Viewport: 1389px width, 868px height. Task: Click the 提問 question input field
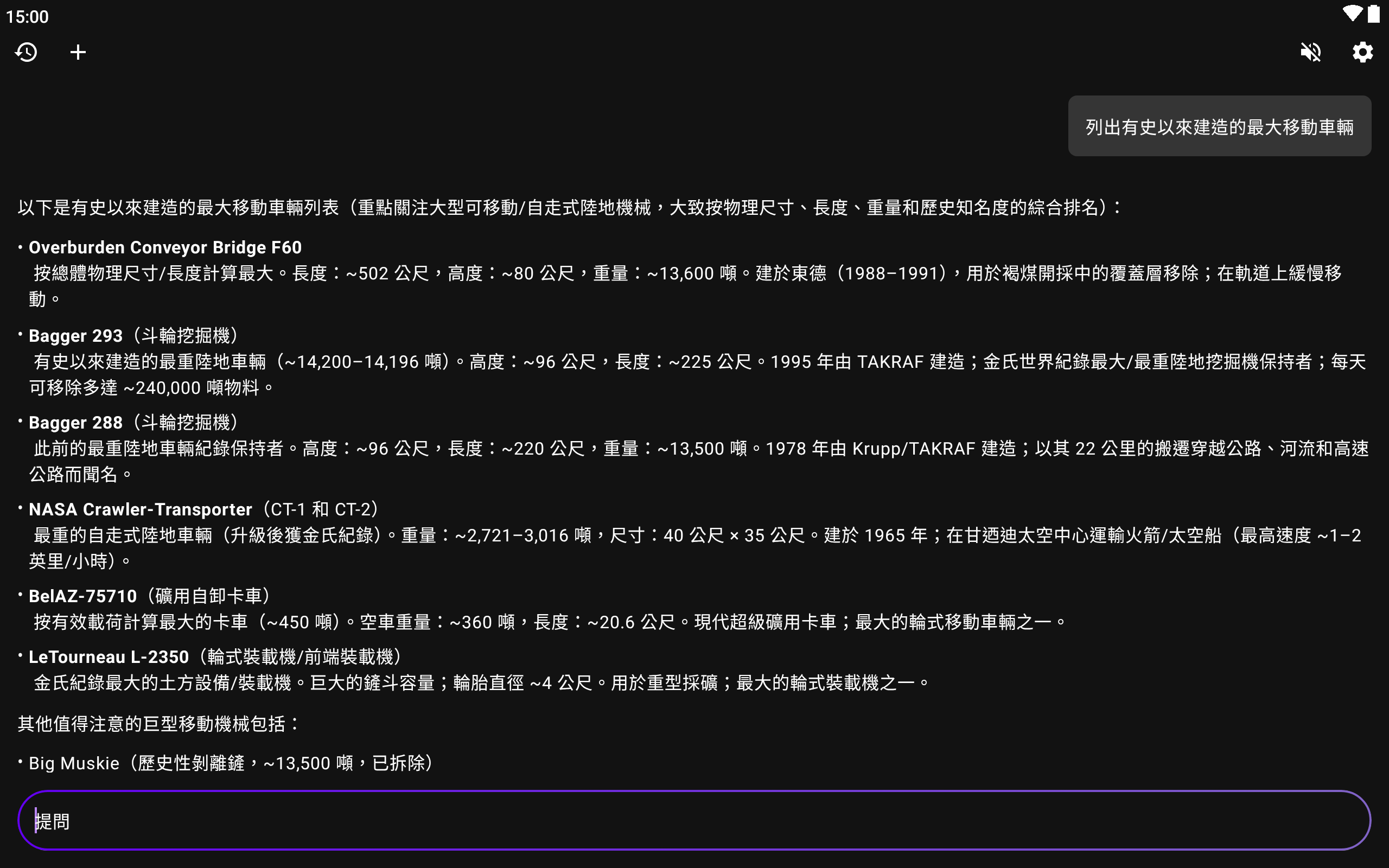[x=693, y=820]
